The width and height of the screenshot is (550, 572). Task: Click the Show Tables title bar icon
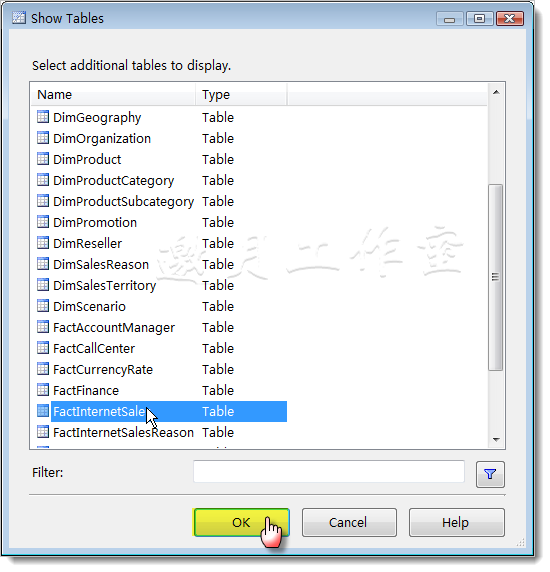click(19, 18)
